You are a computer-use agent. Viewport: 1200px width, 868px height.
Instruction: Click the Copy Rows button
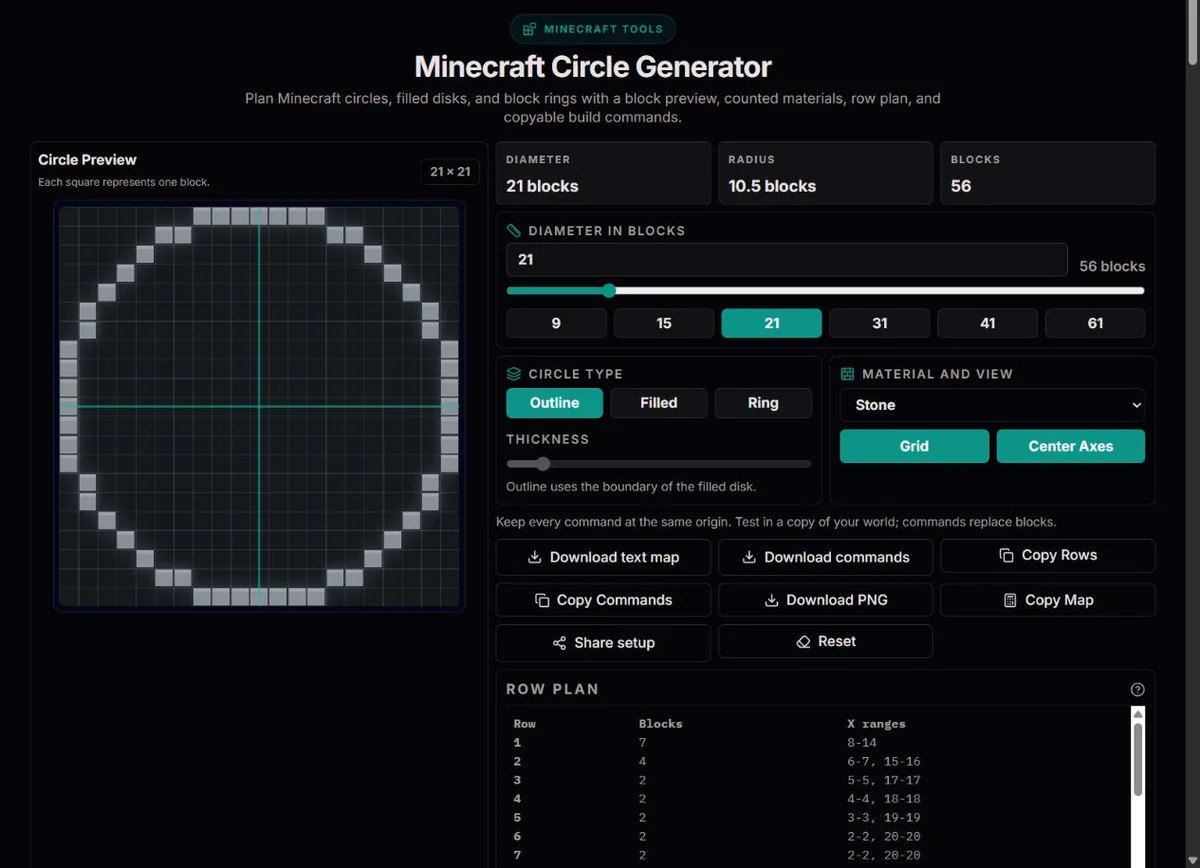pyautogui.click(x=1048, y=555)
